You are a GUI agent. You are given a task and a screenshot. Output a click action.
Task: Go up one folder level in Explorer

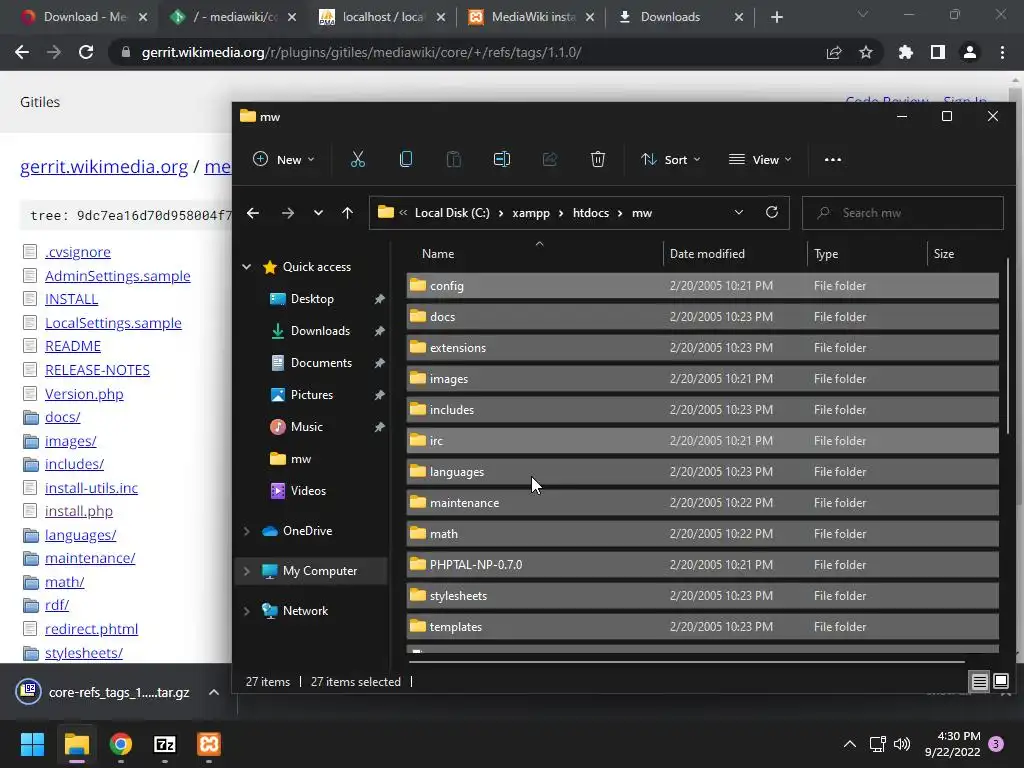(347, 213)
